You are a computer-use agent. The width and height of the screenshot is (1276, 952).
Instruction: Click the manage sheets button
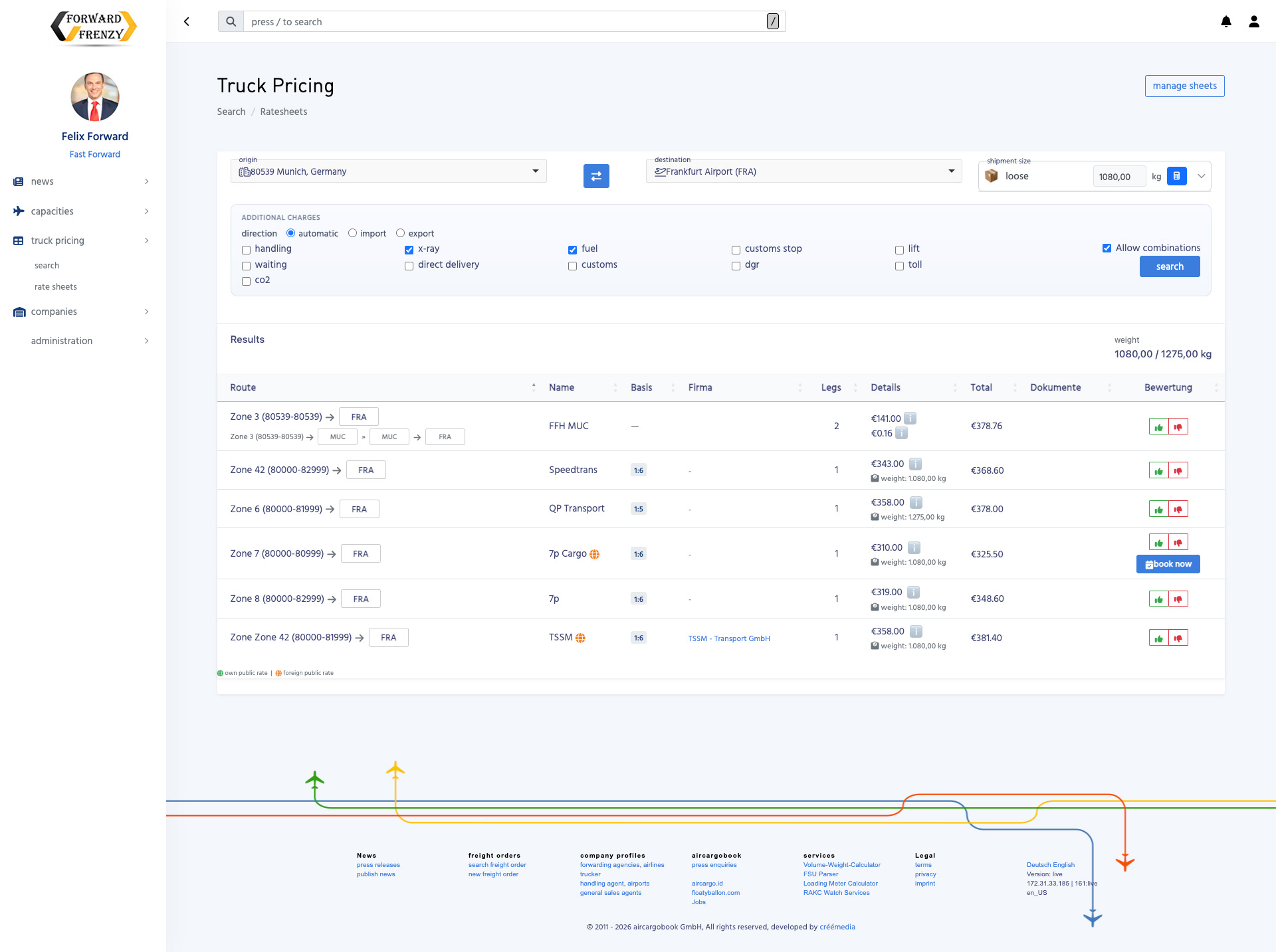click(x=1184, y=86)
